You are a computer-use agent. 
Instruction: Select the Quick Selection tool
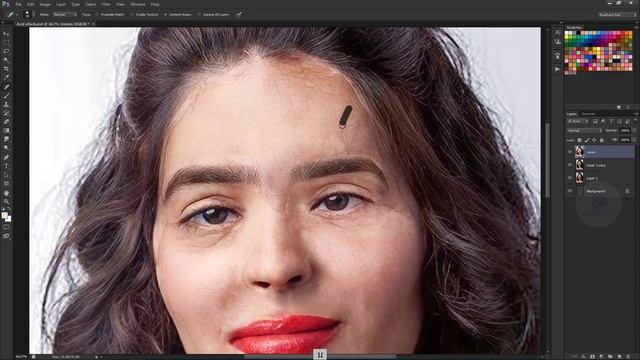point(6,60)
